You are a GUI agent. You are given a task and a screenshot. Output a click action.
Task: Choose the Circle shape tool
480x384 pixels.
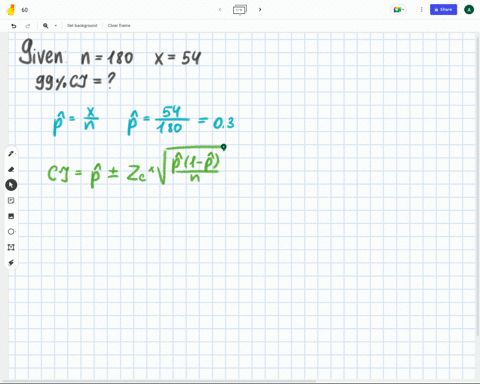(11, 231)
